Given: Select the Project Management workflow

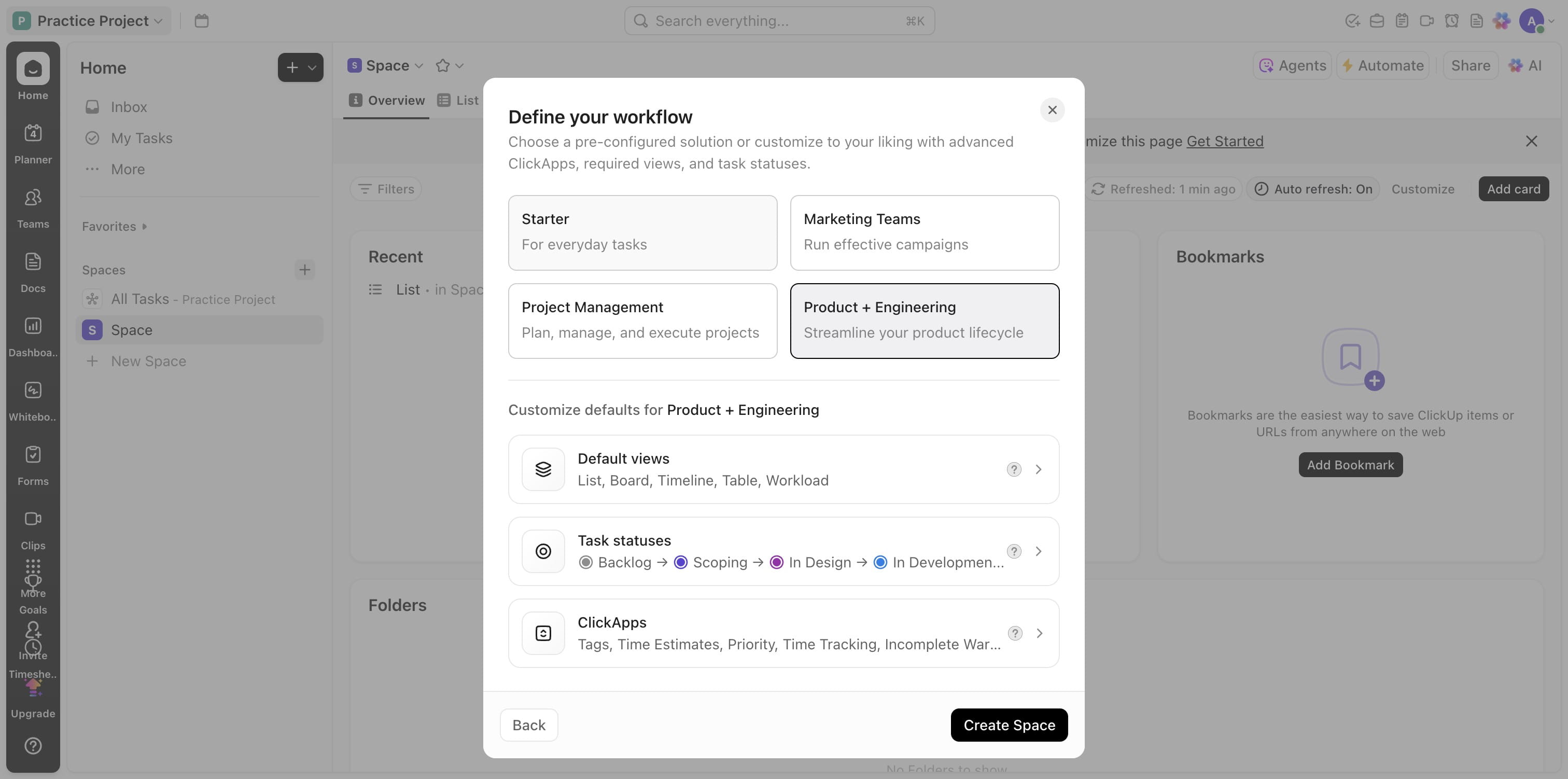Looking at the screenshot, I should coord(642,321).
